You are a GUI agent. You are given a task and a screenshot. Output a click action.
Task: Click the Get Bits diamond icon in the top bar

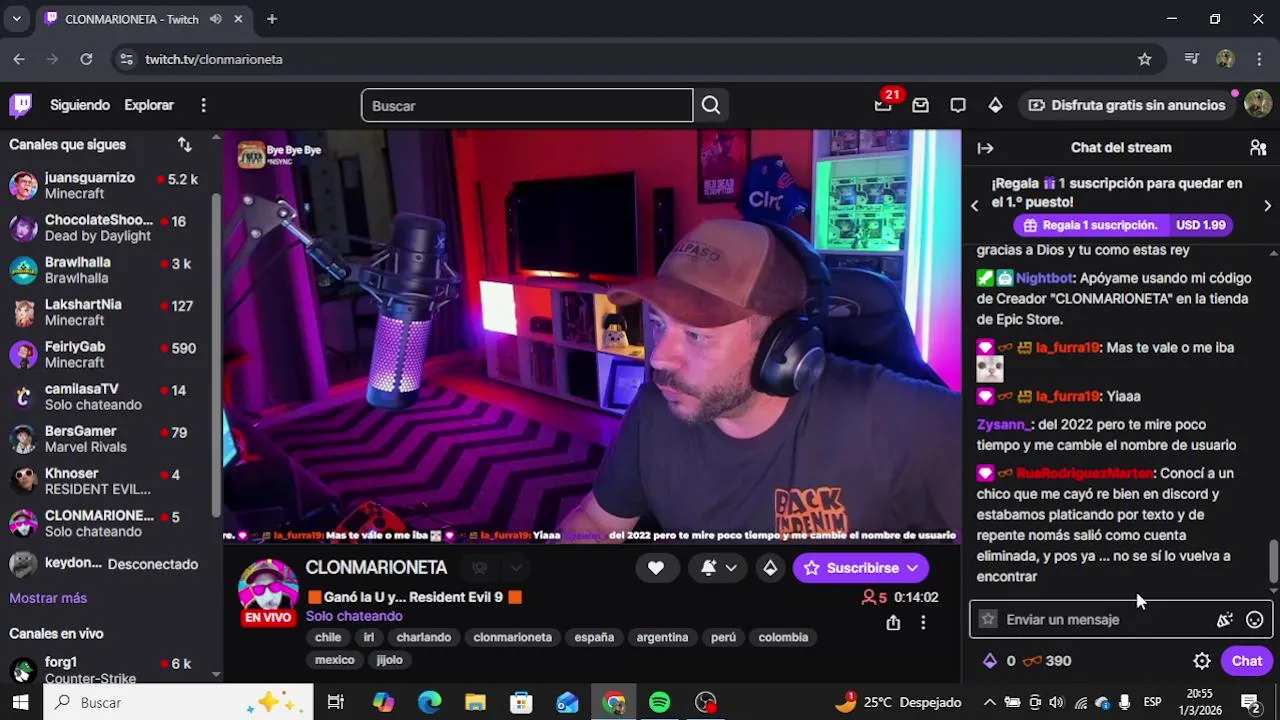click(x=995, y=105)
